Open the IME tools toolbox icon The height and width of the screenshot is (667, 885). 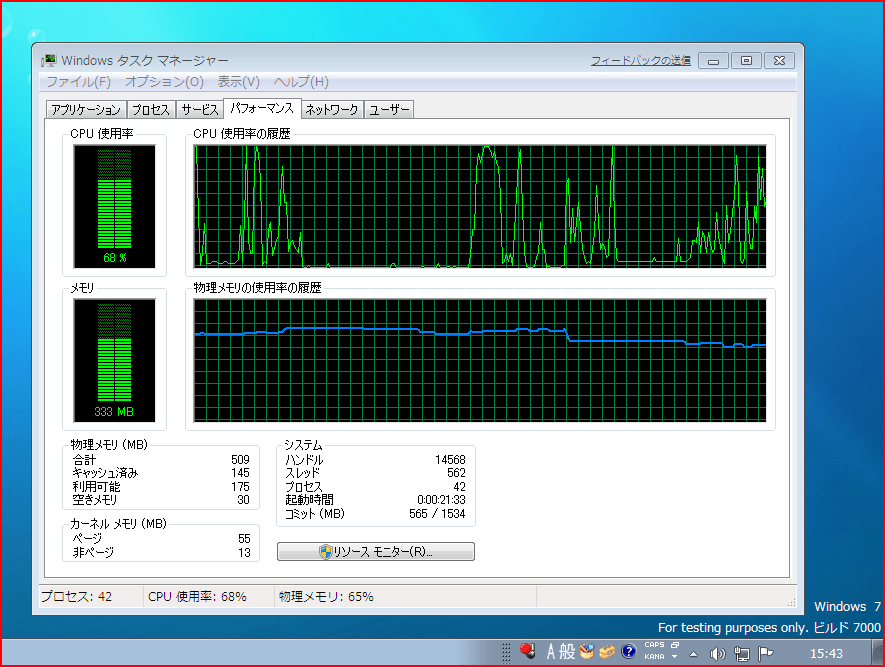coord(607,652)
